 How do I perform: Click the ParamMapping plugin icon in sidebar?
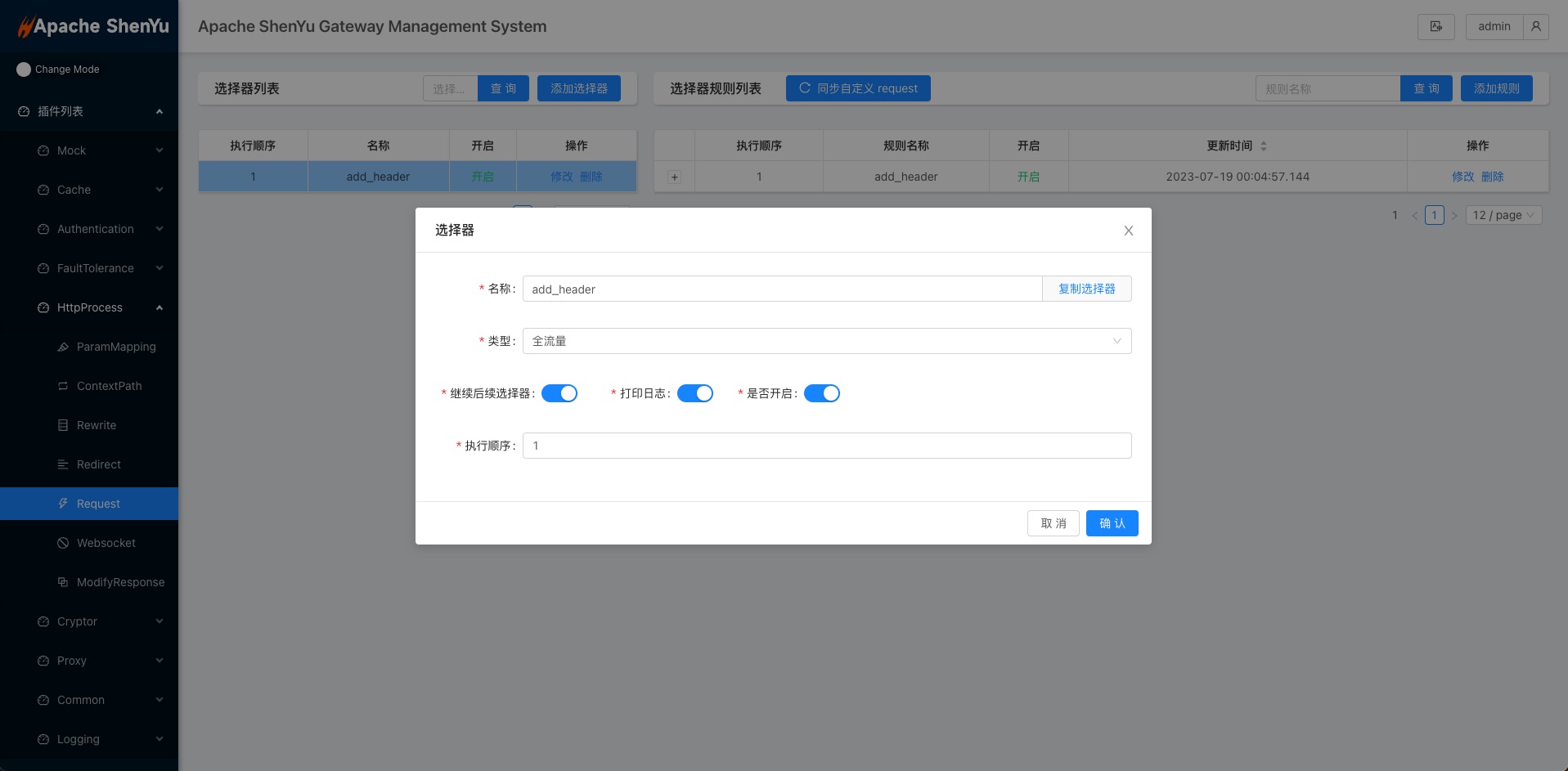63,347
